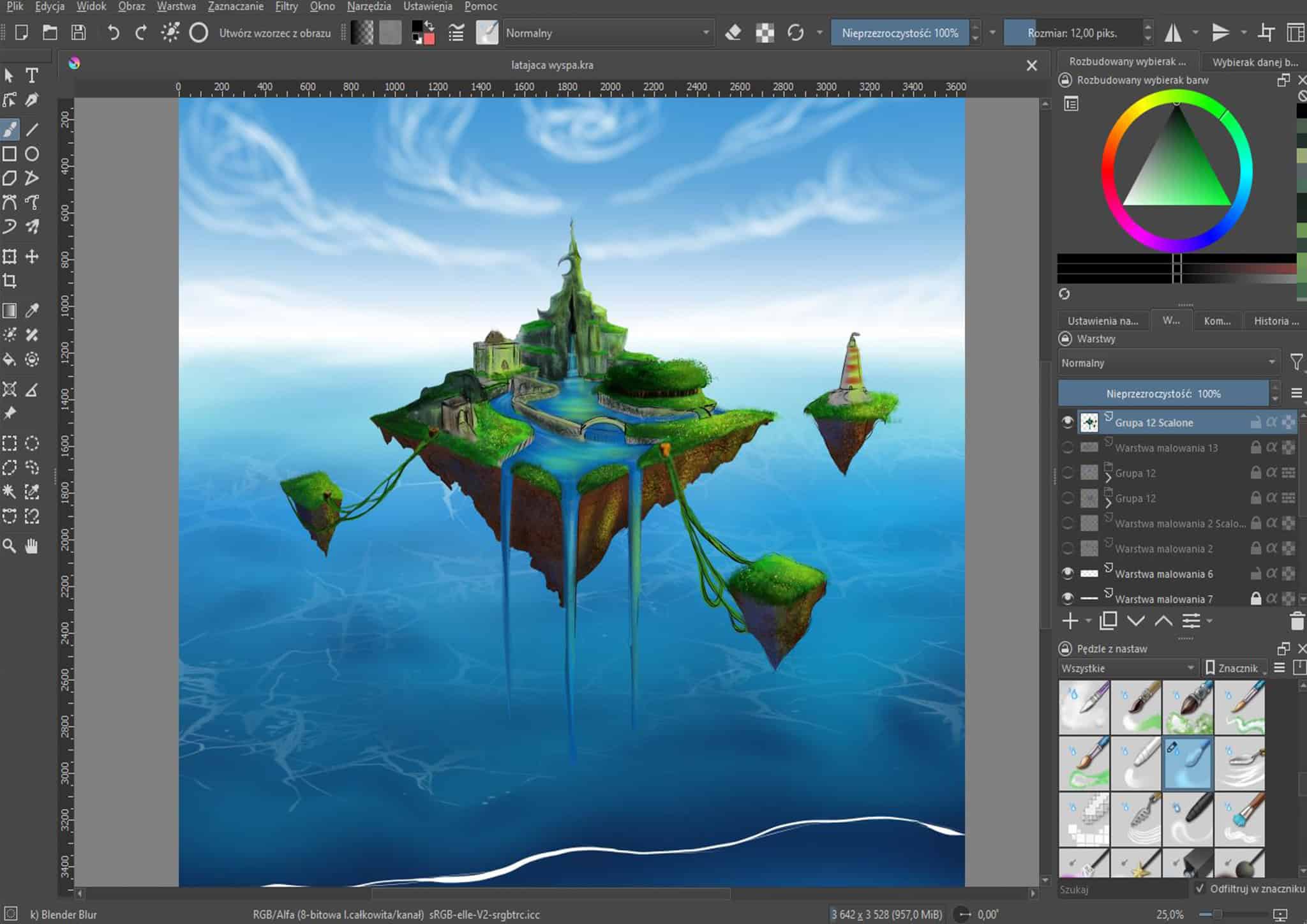
Task: Click Utwórz wzorzec z obrazu button
Action: point(274,33)
